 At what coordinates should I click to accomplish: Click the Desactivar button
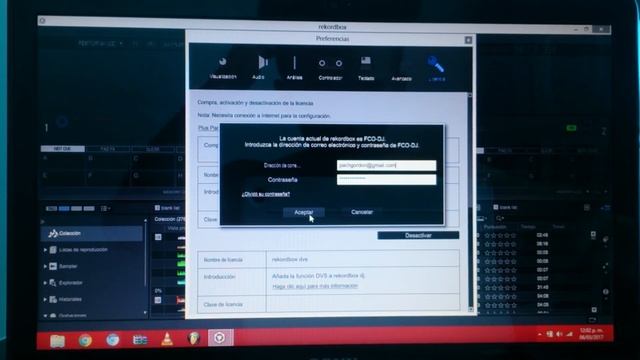(x=418, y=236)
